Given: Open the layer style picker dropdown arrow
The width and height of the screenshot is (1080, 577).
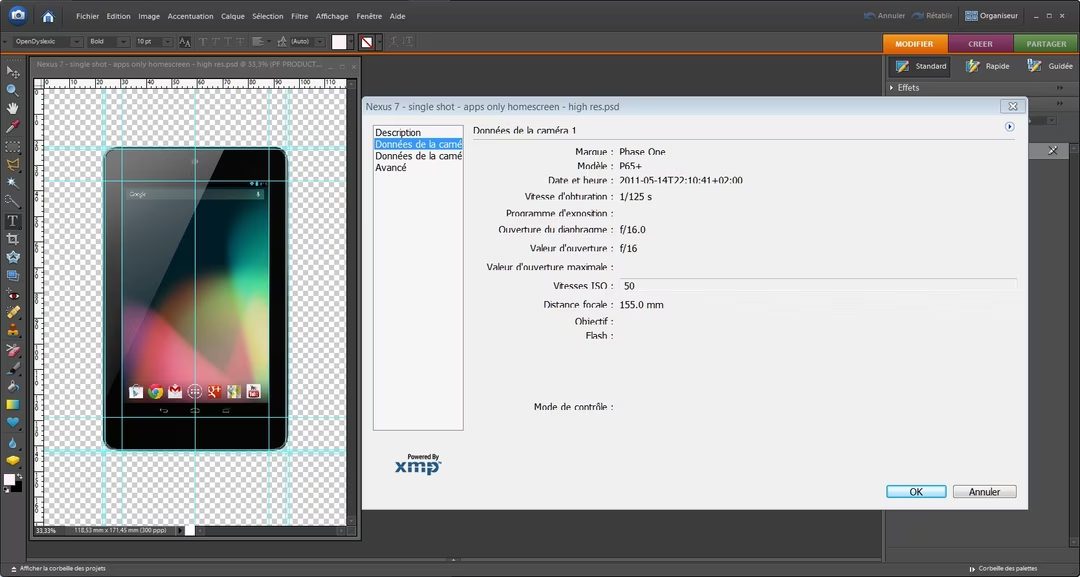Looking at the screenshot, I should pyautogui.click(x=378, y=42).
